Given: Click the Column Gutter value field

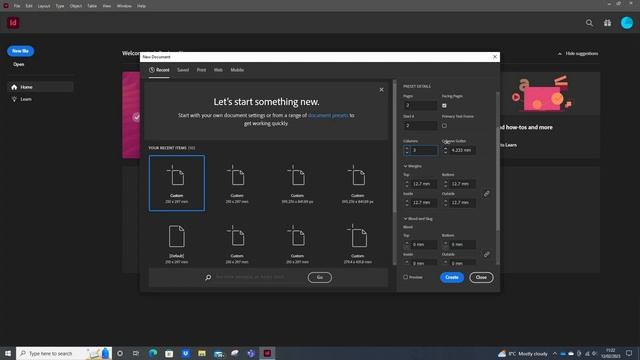Looking at the screenshot, I should pyautogui.click(x=462, y=150).
